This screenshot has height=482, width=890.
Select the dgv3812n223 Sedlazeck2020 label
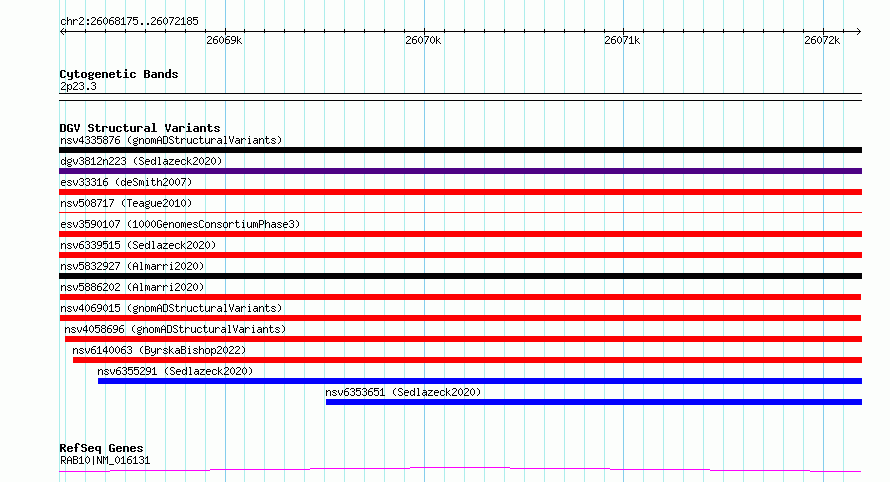(x=141, y=161)
